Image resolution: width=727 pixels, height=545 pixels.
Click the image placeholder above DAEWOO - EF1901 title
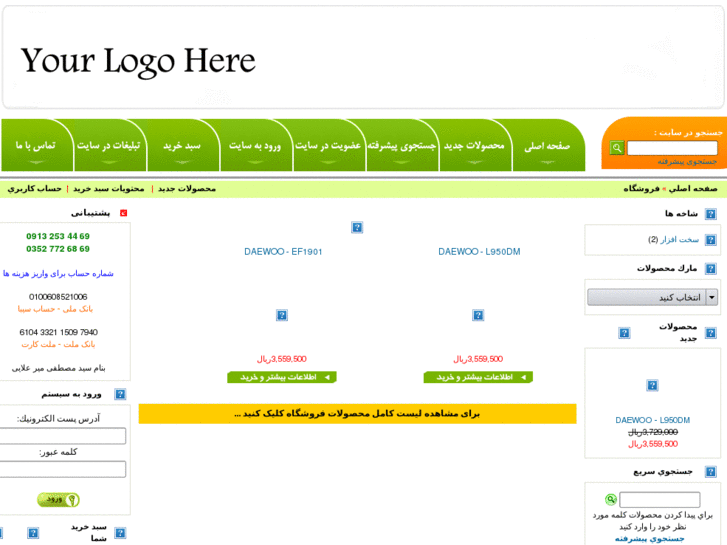[x=357, y=227]
